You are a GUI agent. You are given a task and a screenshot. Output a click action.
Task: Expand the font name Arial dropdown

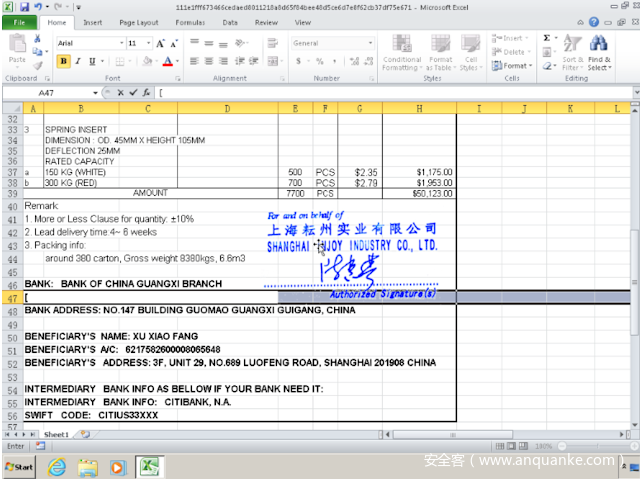tap(120, 43)
